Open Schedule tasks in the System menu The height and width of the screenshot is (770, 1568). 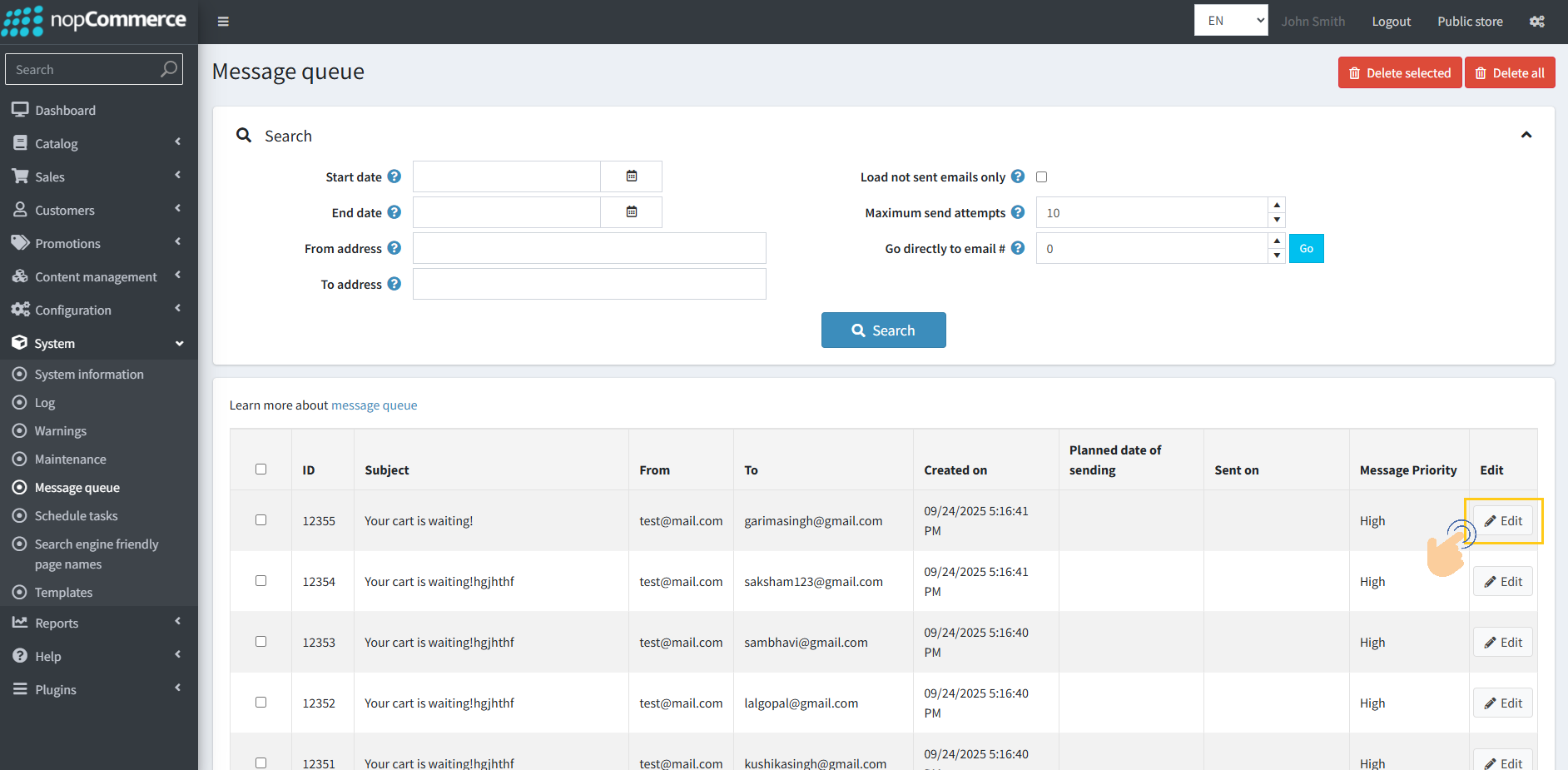76,516
